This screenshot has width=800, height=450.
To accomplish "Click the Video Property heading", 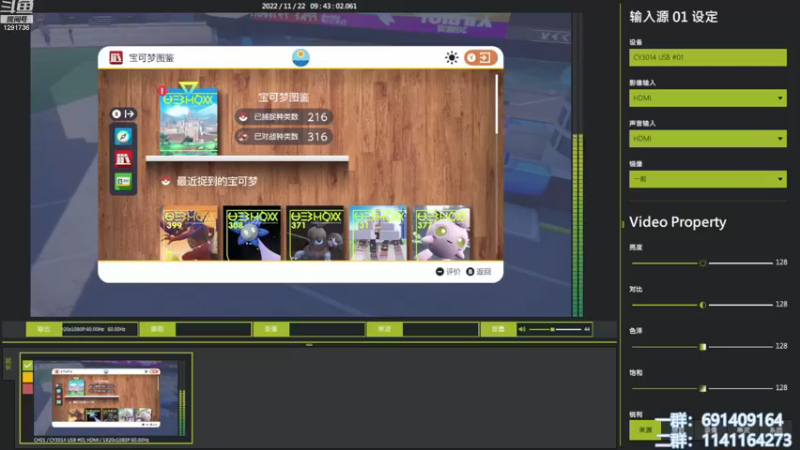I will (x=678, y=222).
